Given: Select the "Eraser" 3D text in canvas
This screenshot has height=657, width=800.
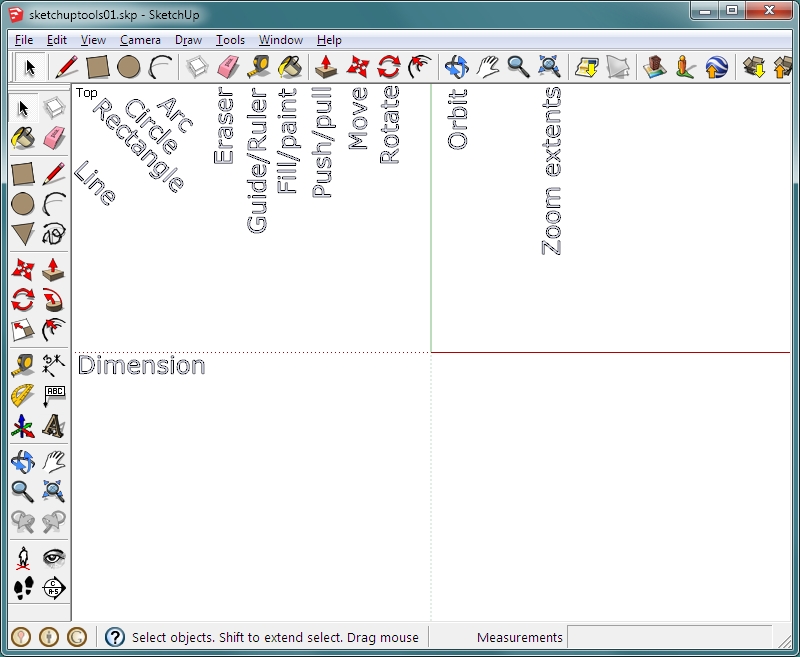Looking at the screenshot, I should click(x=223, y=126).
